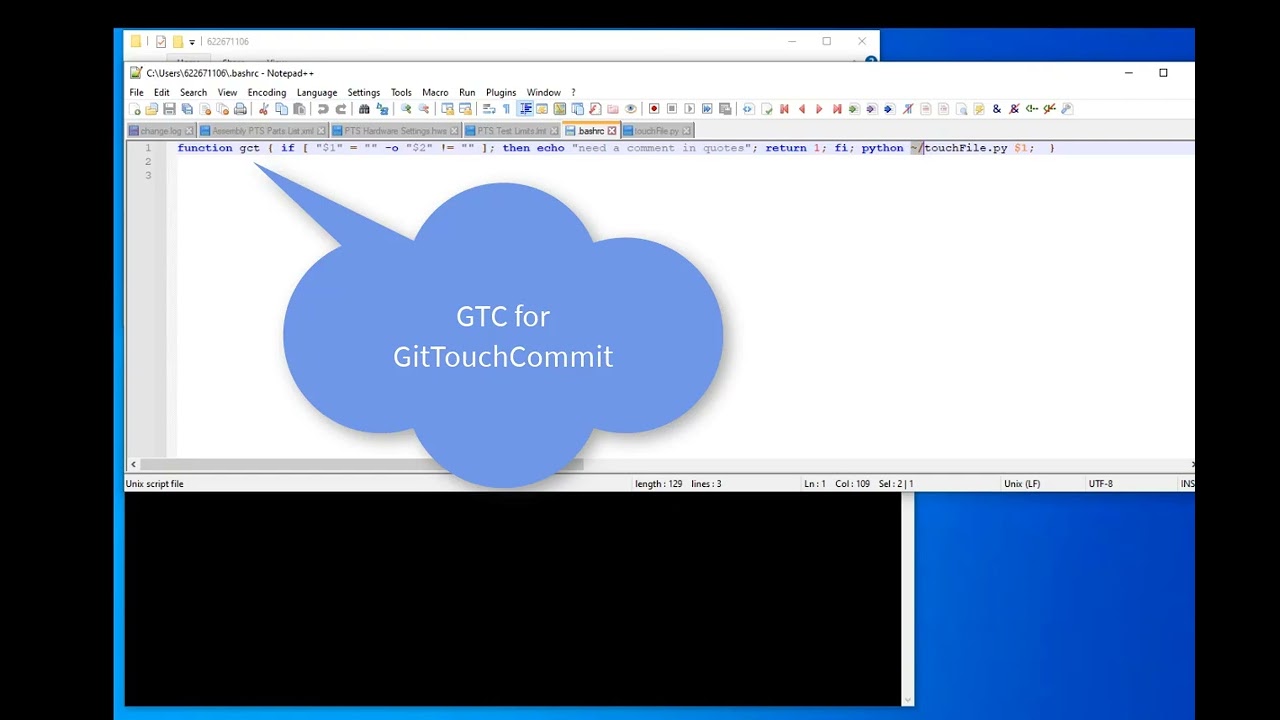Image resolution: width=1280 pixels, height=720 pixels.
Task: Click the Save Recorded Macro icon
Action: point(725,109)
